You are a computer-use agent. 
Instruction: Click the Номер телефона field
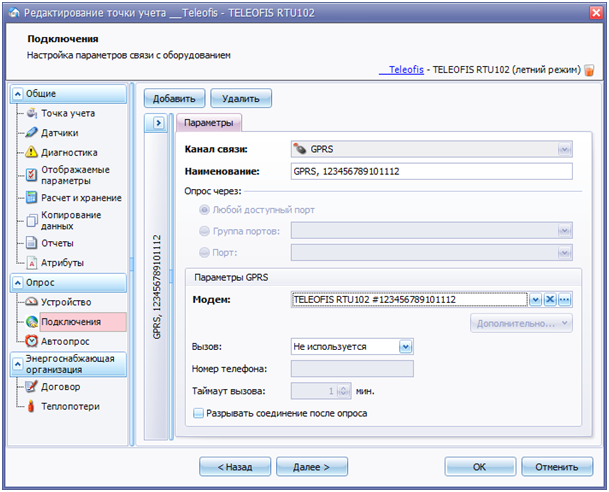point(352,369)
